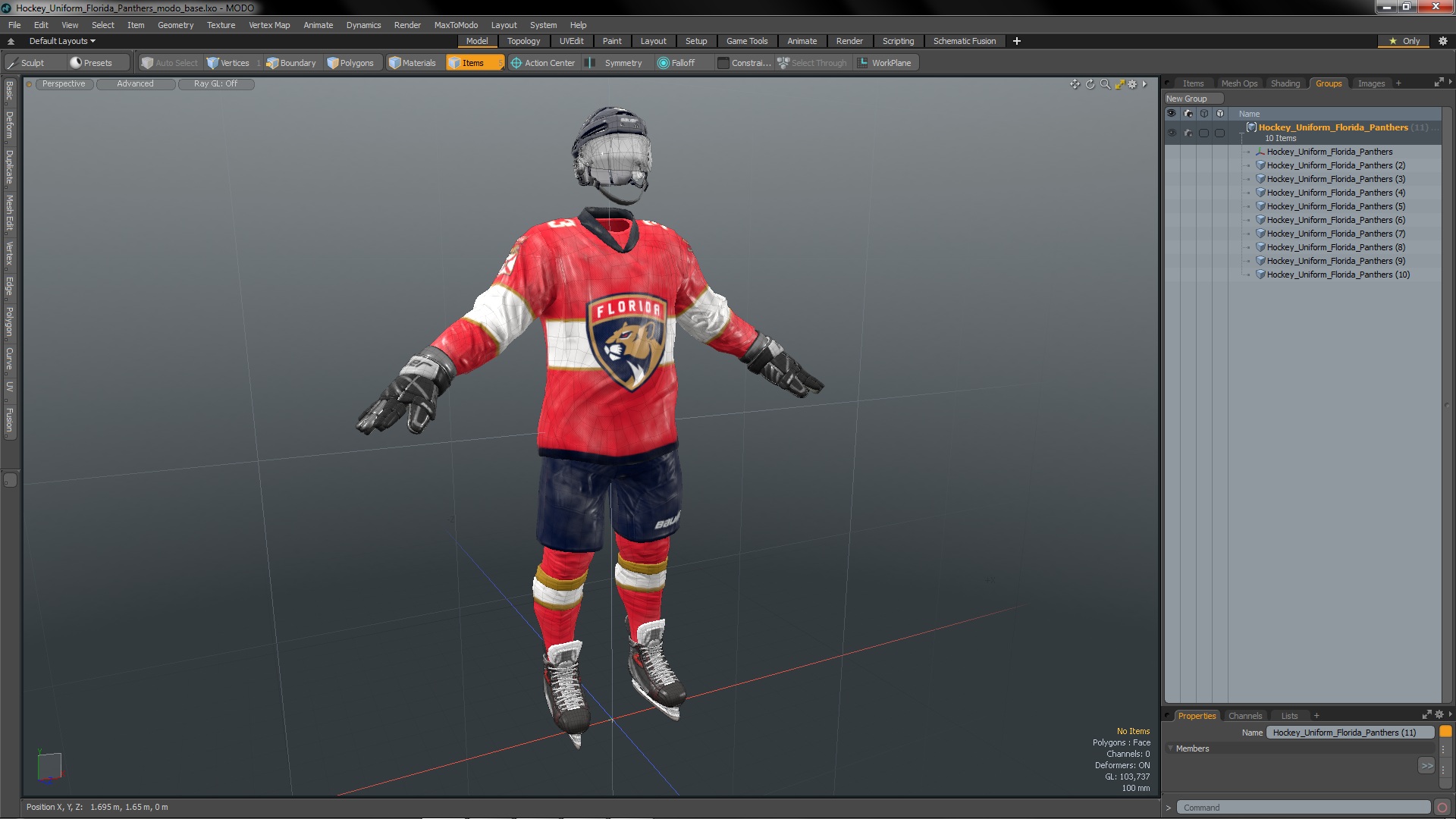Open Advanced shading style dropdown
1456x819 pixels.
coord(135,84)
